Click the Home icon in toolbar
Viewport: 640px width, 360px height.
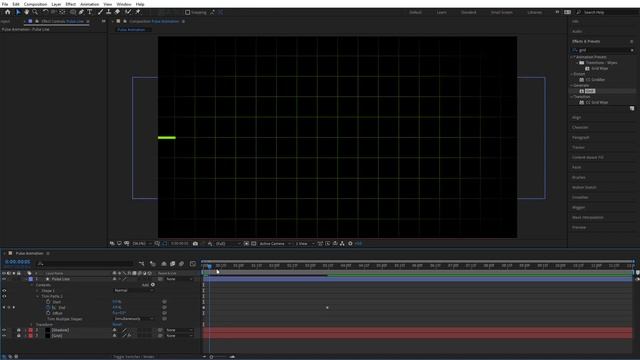tap(7, 12)
